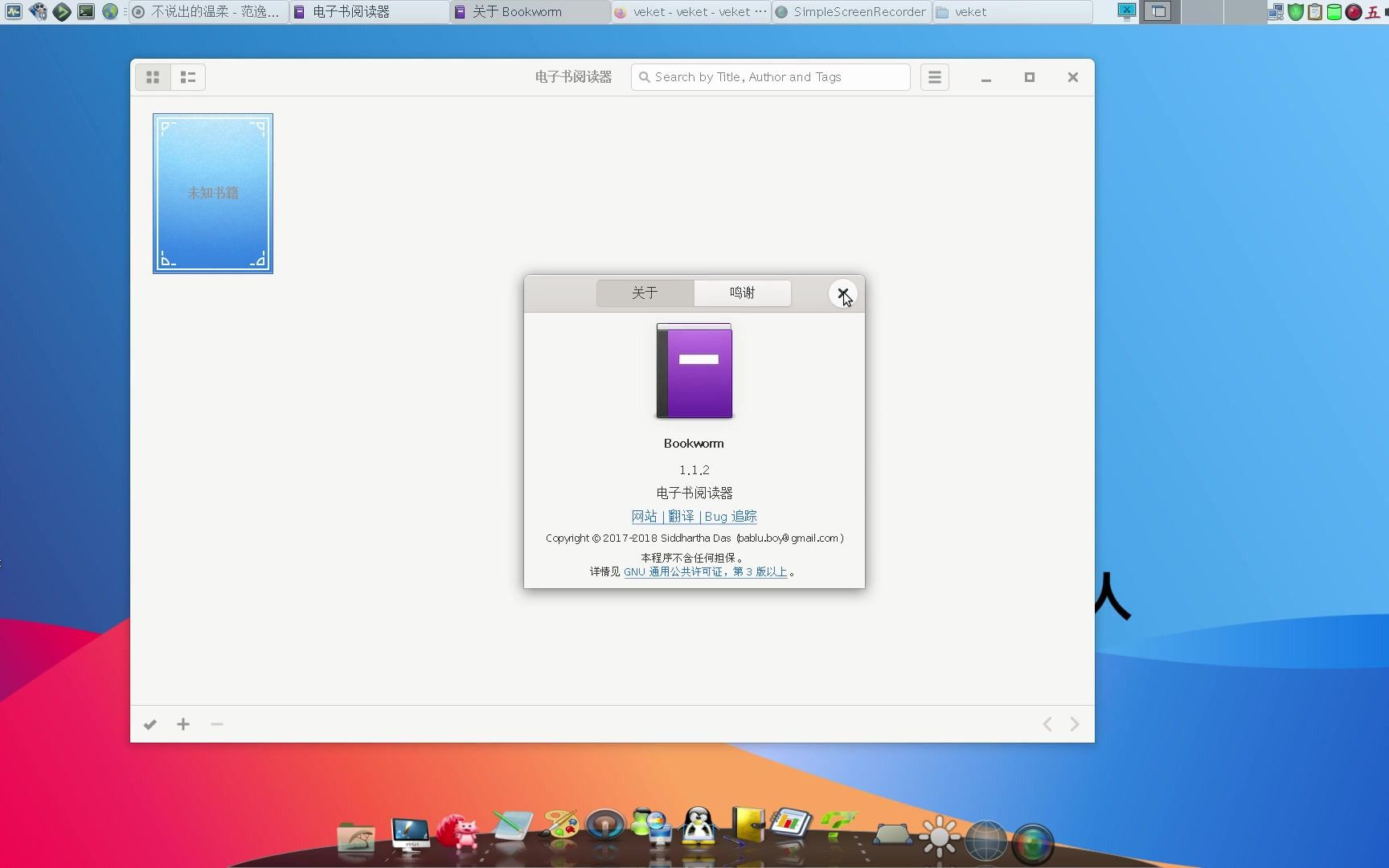Open yellow organizer book dock icon
The image size is (1389, 868).
747,826
